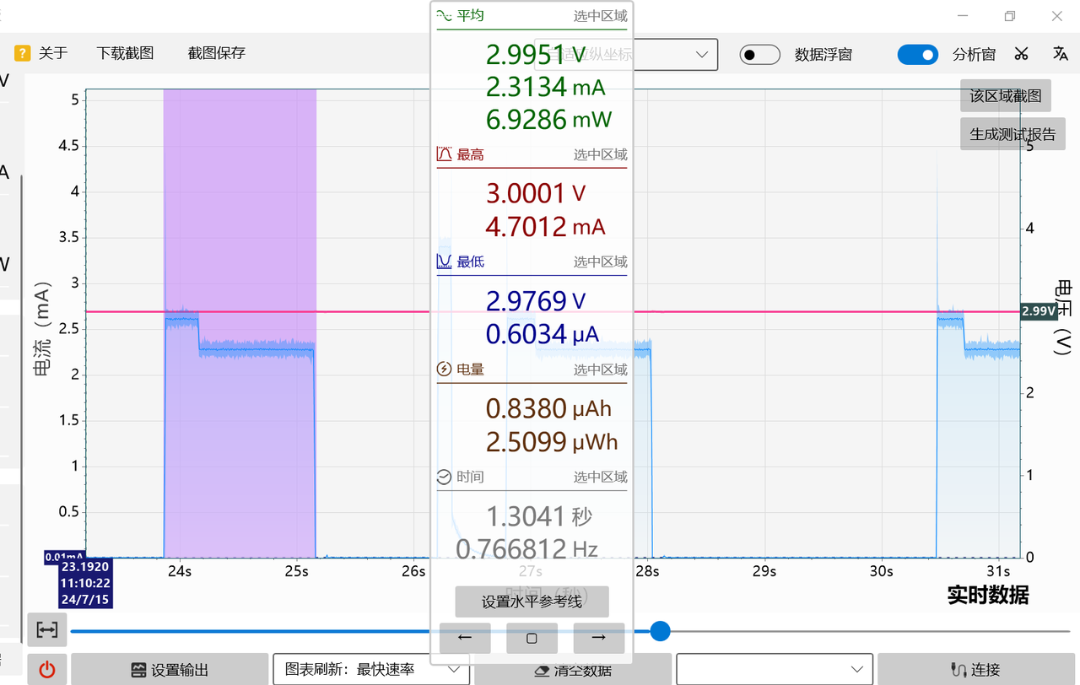Click the fit-width range icon button

[47, 629]
